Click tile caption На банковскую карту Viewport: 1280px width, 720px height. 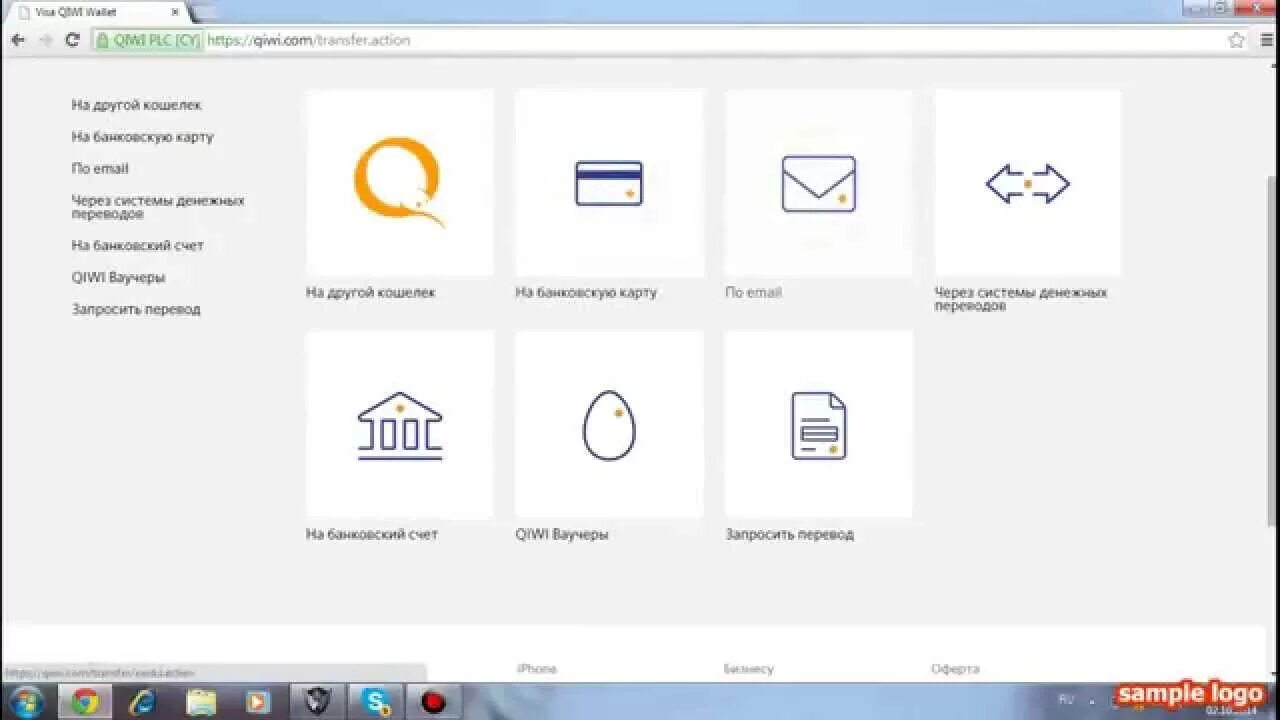[586, 293]
